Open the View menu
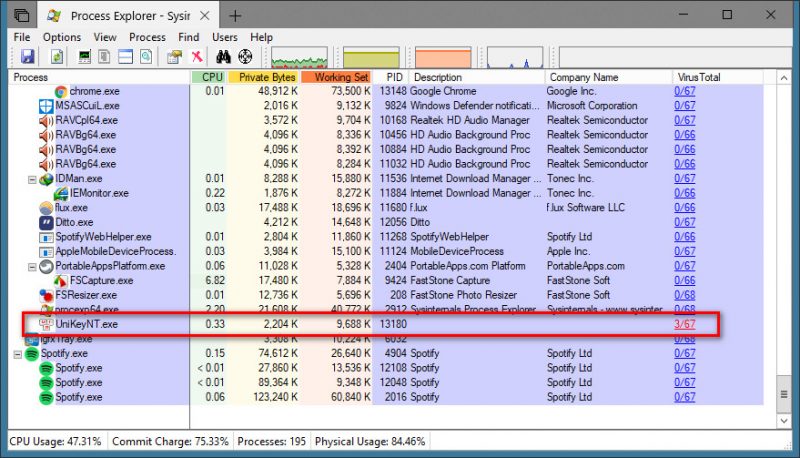 [105, 37]
